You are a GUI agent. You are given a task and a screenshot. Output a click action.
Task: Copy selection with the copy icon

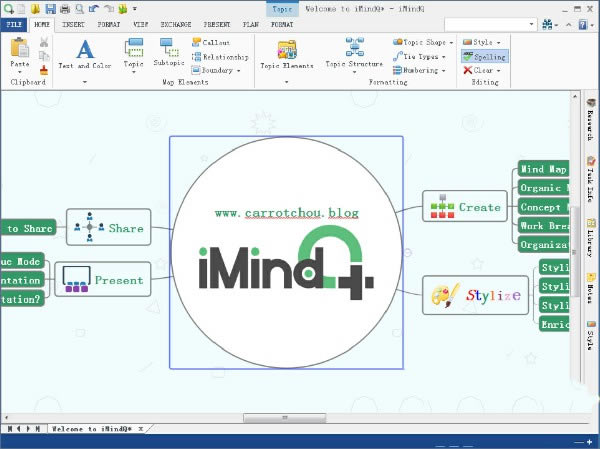click(x=44, y=56)
